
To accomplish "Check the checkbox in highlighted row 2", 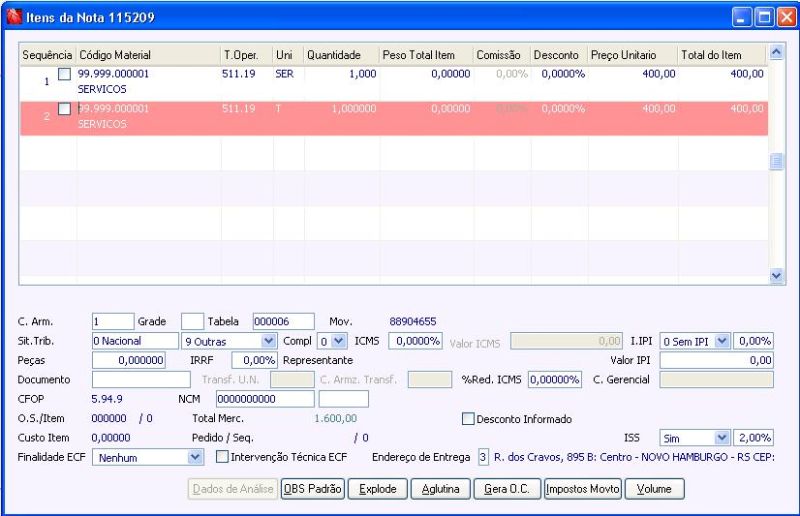I will 64,109.
